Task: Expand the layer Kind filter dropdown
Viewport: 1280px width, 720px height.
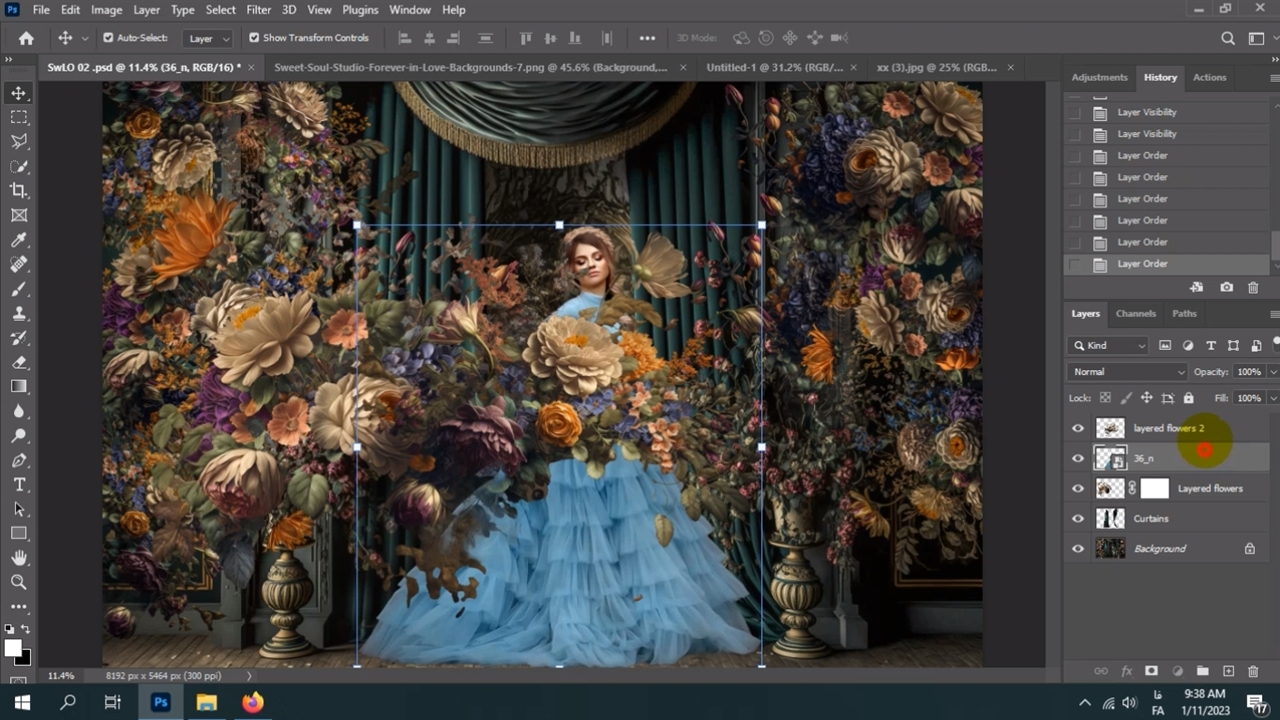Action: 1109,345
